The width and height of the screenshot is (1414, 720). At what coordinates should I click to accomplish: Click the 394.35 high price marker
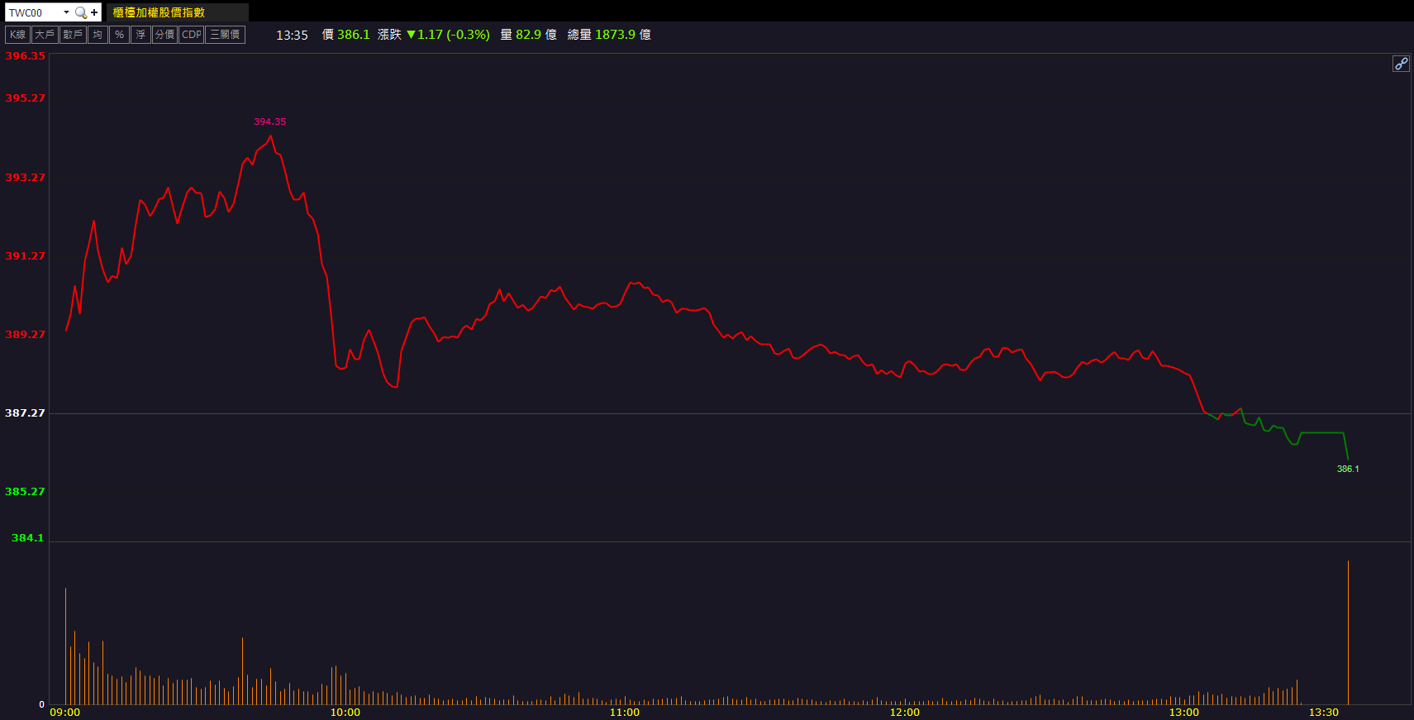pyautogui.click(x=270, y=122)
